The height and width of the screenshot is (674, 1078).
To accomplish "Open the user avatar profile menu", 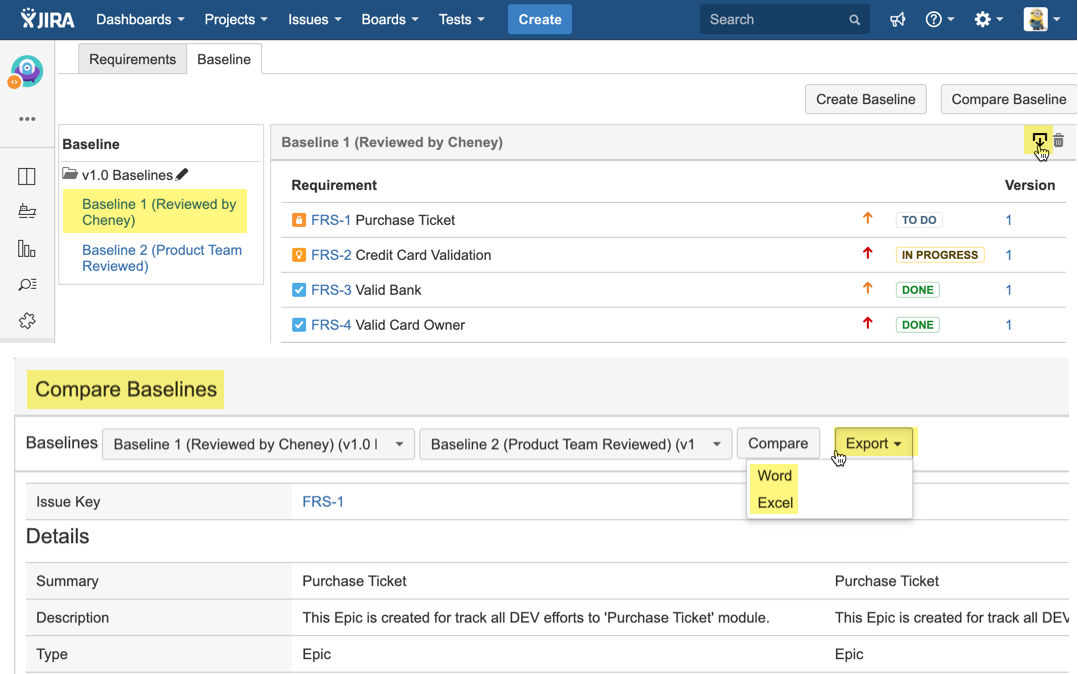I will 1041,20.
